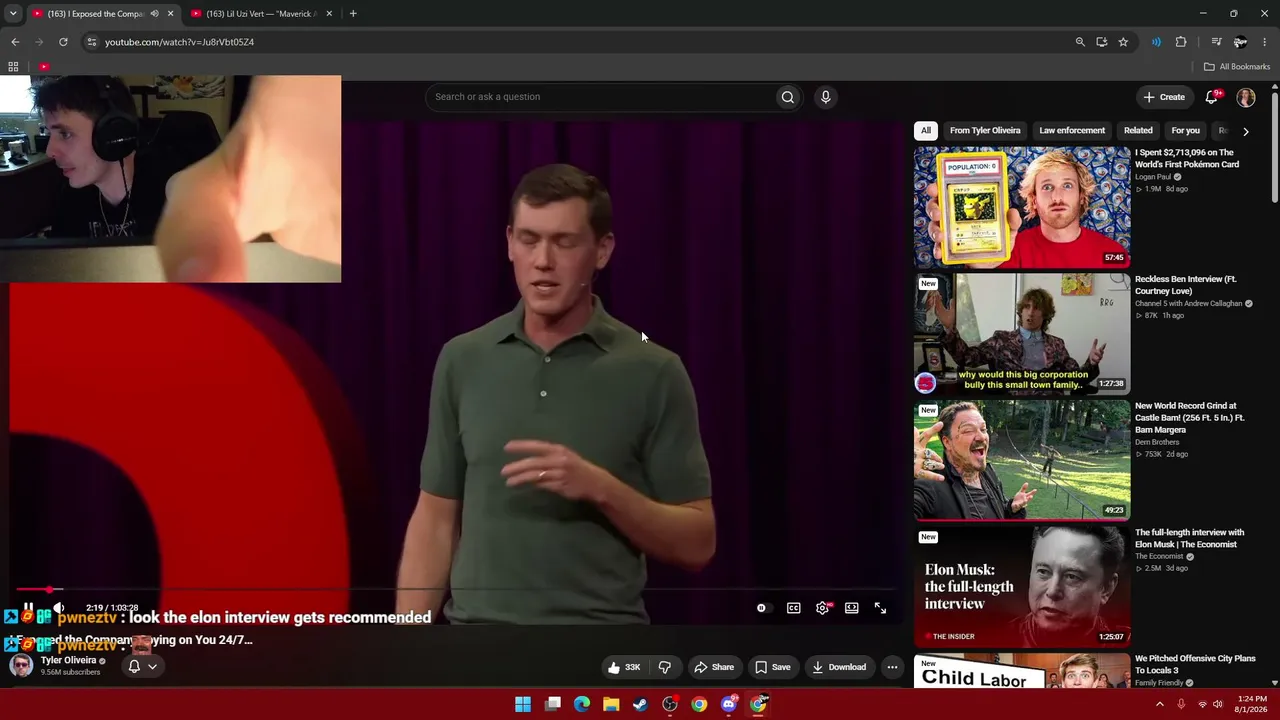The image size is (1280, 720).
Task: Switch player to theater mode
Action: (x=851, y=608)
